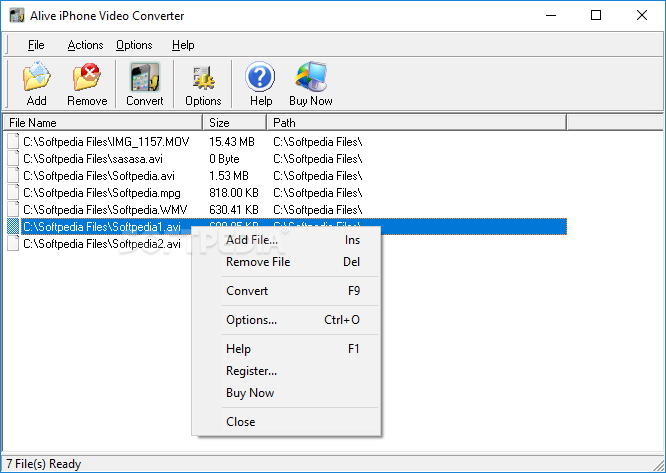666x473 pixels.
Task: Open the Help menu in the menu bar
Action: [x=183, y=45]
